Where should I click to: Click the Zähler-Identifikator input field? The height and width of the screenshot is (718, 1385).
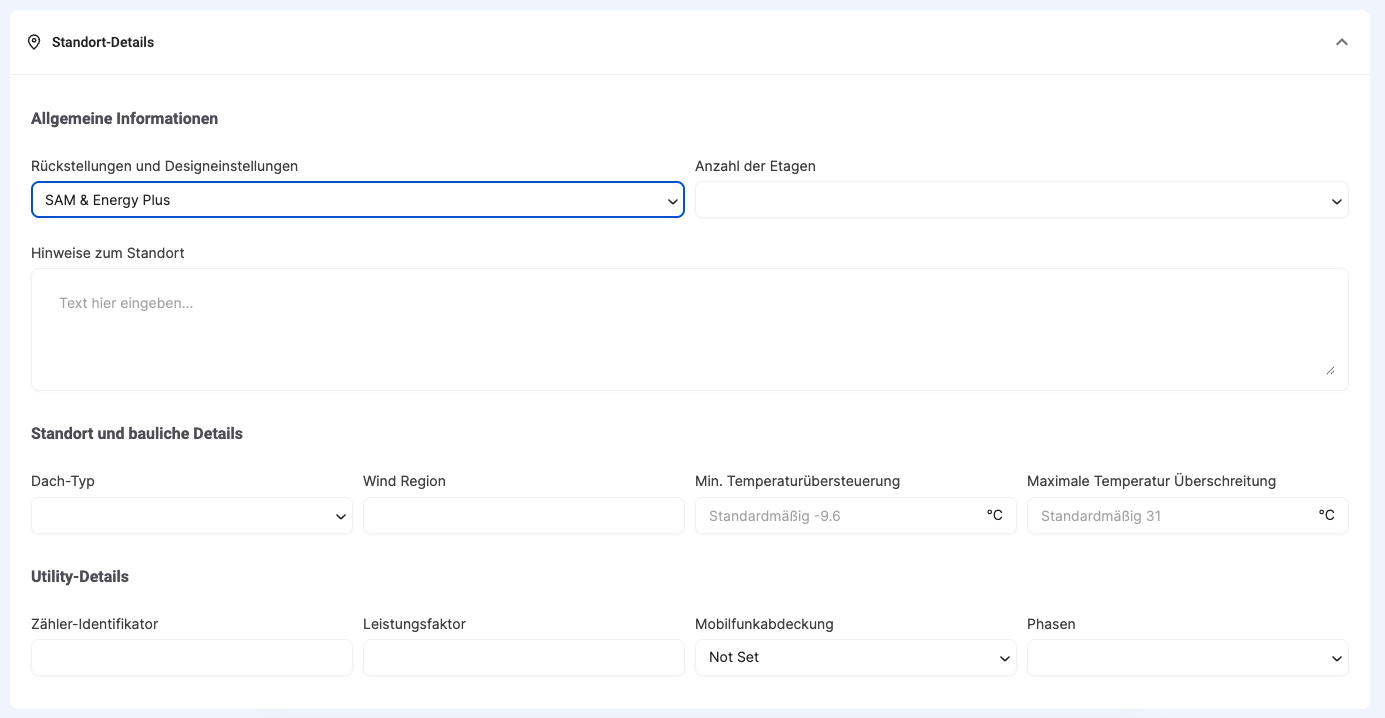(191, 658)
